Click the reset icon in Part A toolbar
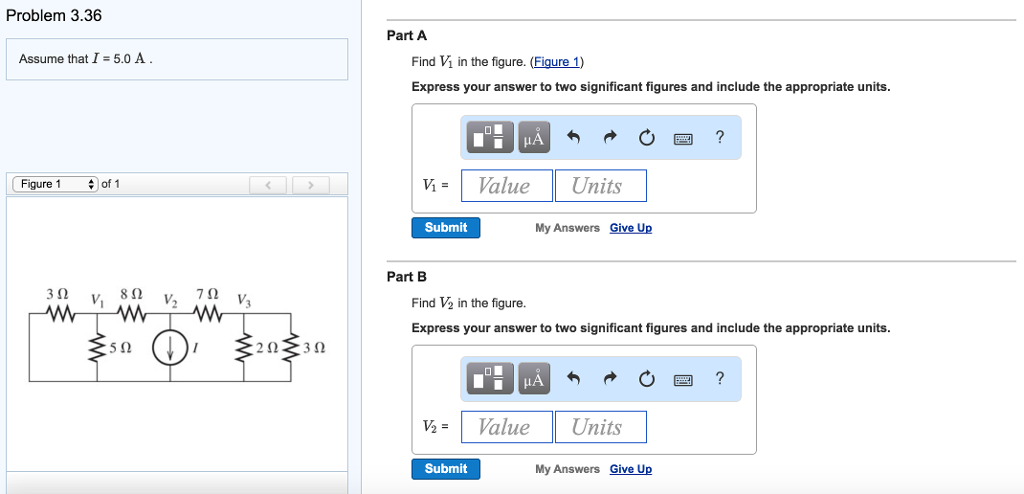This screenshot has height=494, width=1024. click(x=647, y=137)
